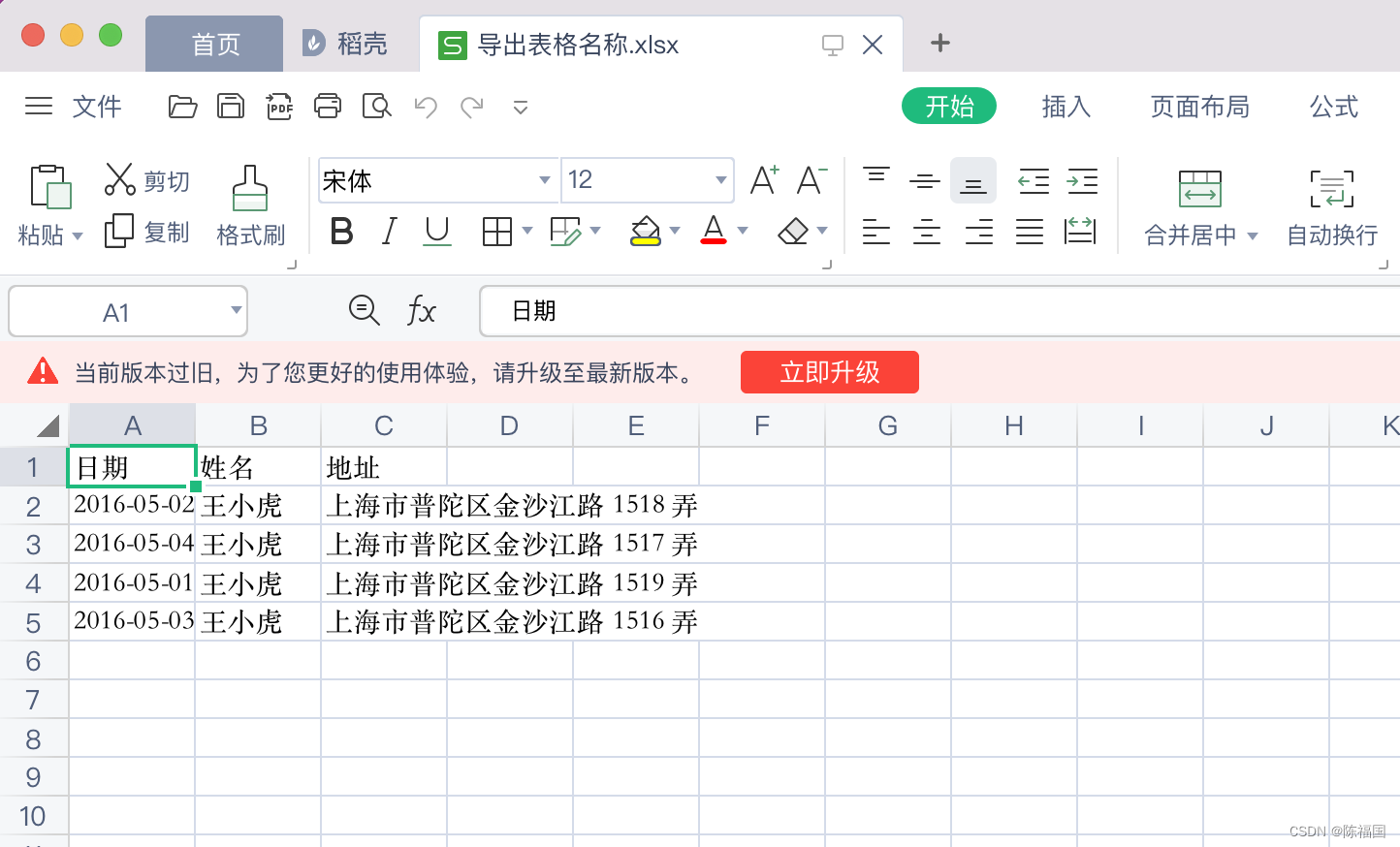Justify text alignment
Screen dimensions: 1400x847
pos(1030,232)
